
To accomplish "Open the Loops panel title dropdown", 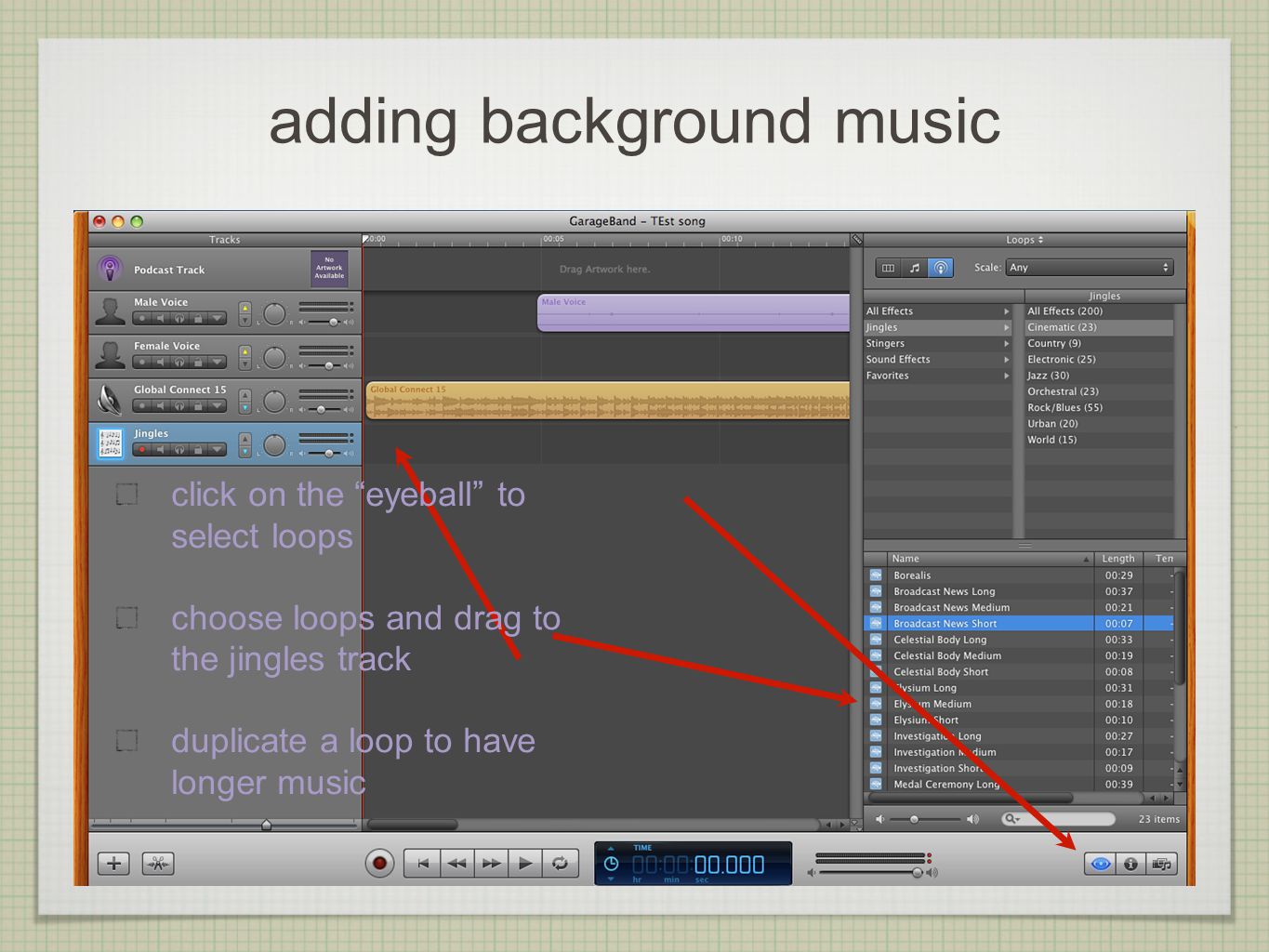I will click(x=1024, y=240).
